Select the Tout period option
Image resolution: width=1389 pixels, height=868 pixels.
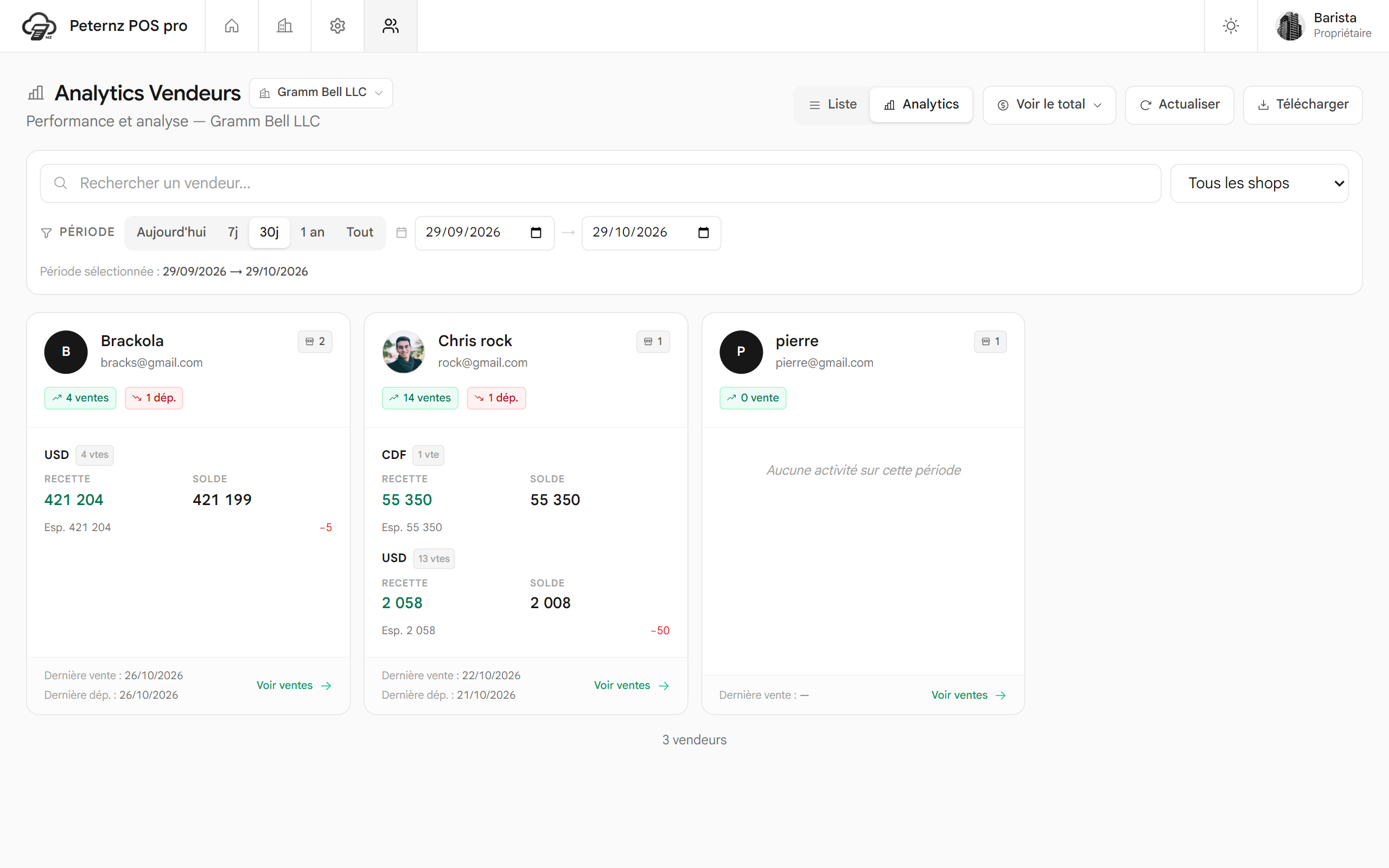tap(360, 233)
